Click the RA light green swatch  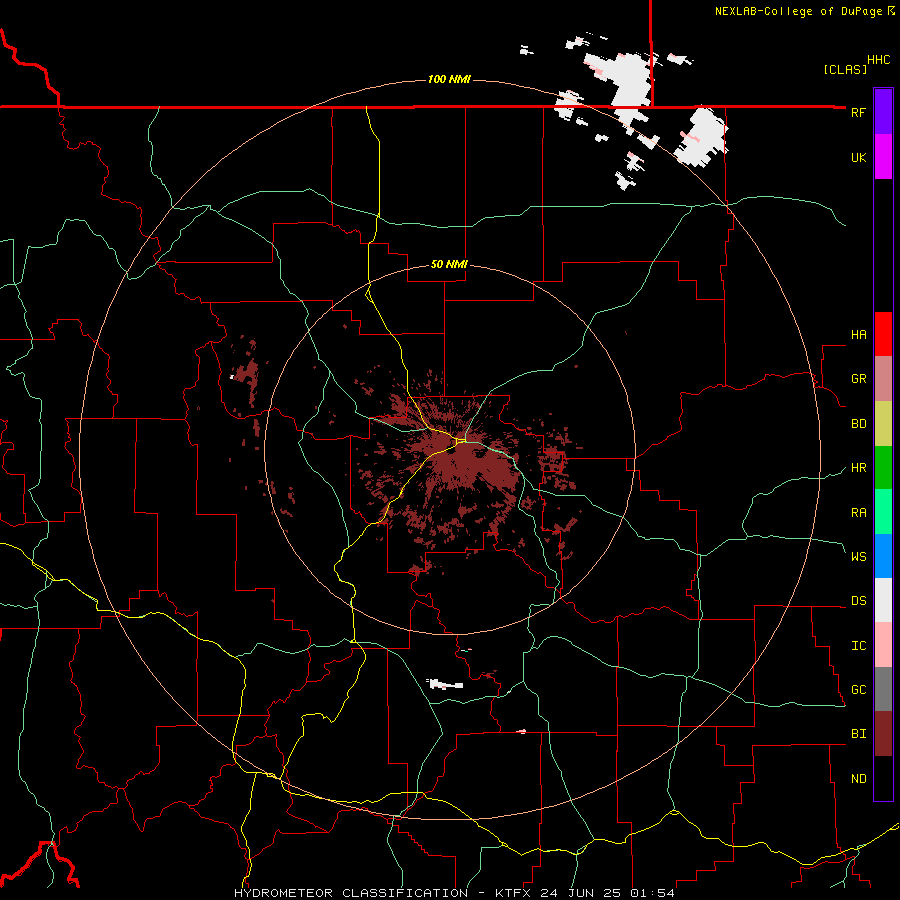883,511
